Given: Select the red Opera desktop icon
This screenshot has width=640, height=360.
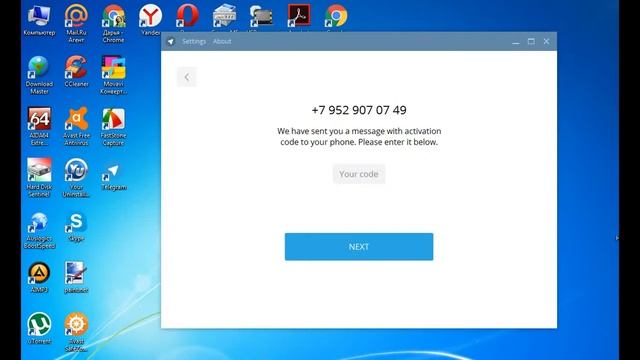Looking at the screenshot, I should pos(187,16).
